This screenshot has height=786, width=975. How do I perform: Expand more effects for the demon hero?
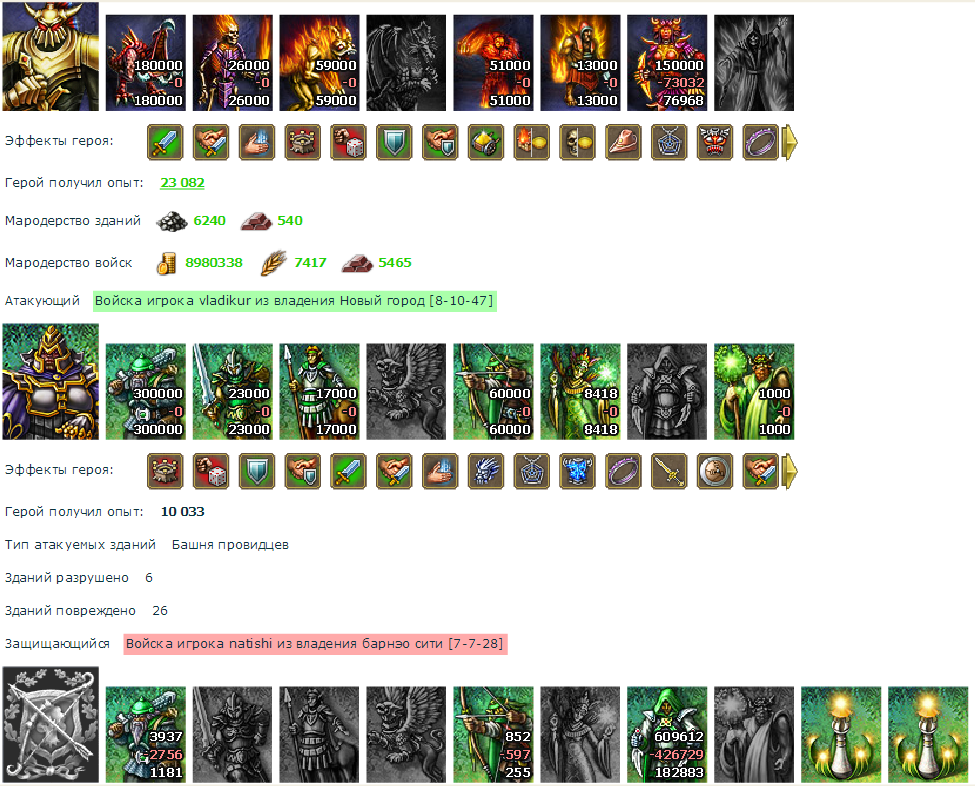point(790,142)
